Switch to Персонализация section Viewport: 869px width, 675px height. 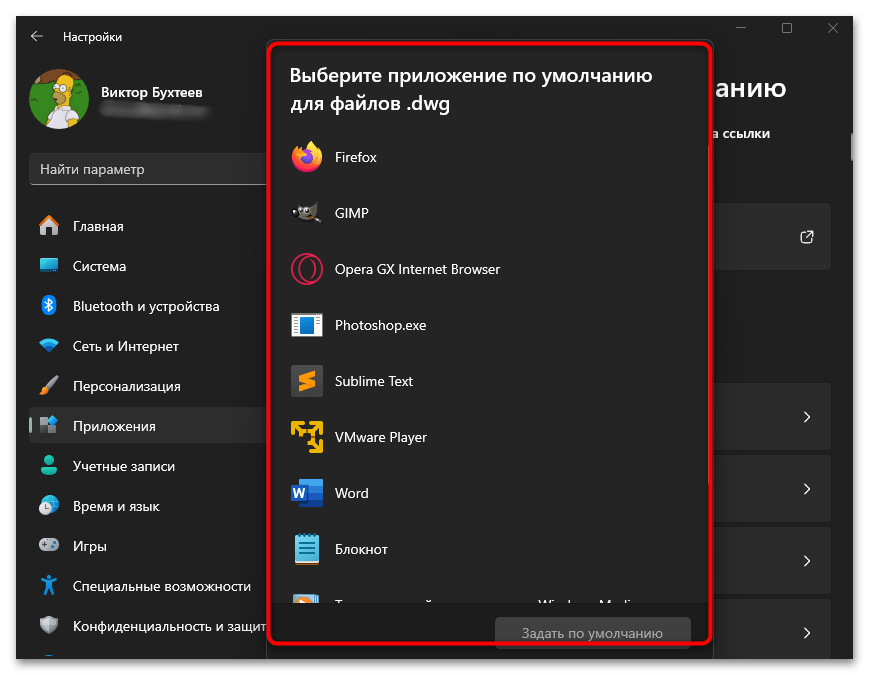(x=148, y=386)
